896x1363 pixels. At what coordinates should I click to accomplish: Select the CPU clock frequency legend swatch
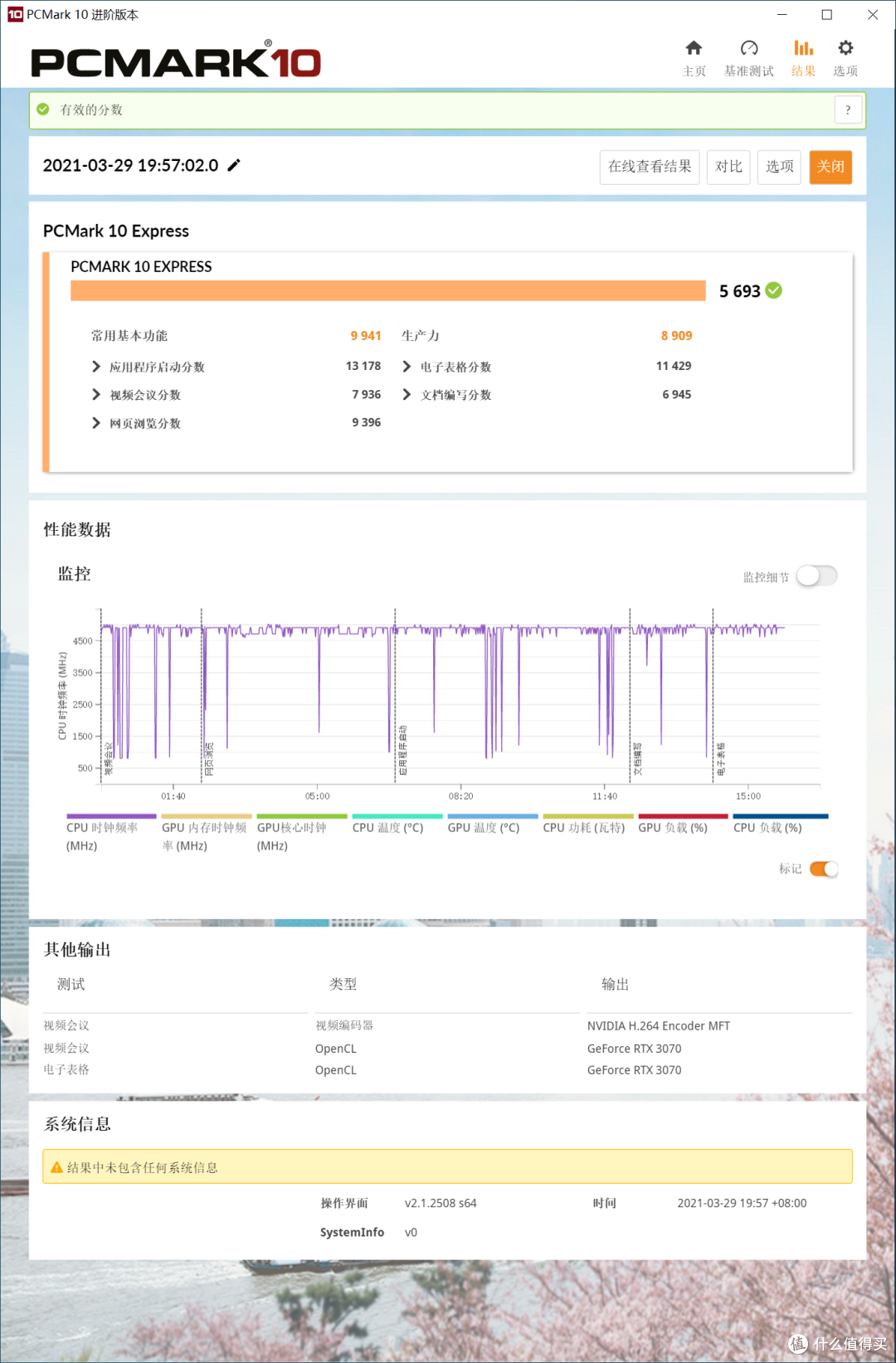(x=111, y=816)
